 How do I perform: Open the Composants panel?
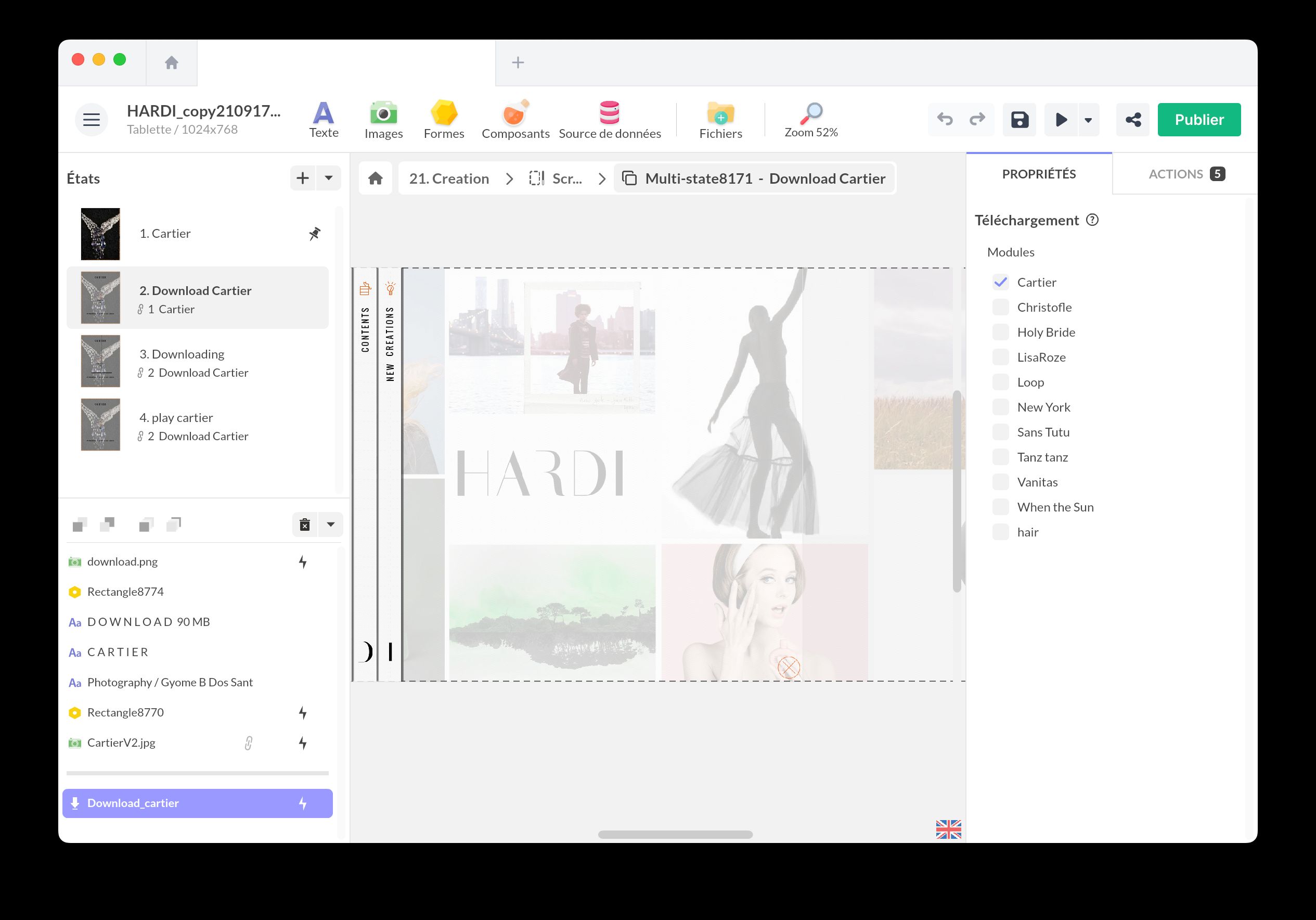(515, 119)
